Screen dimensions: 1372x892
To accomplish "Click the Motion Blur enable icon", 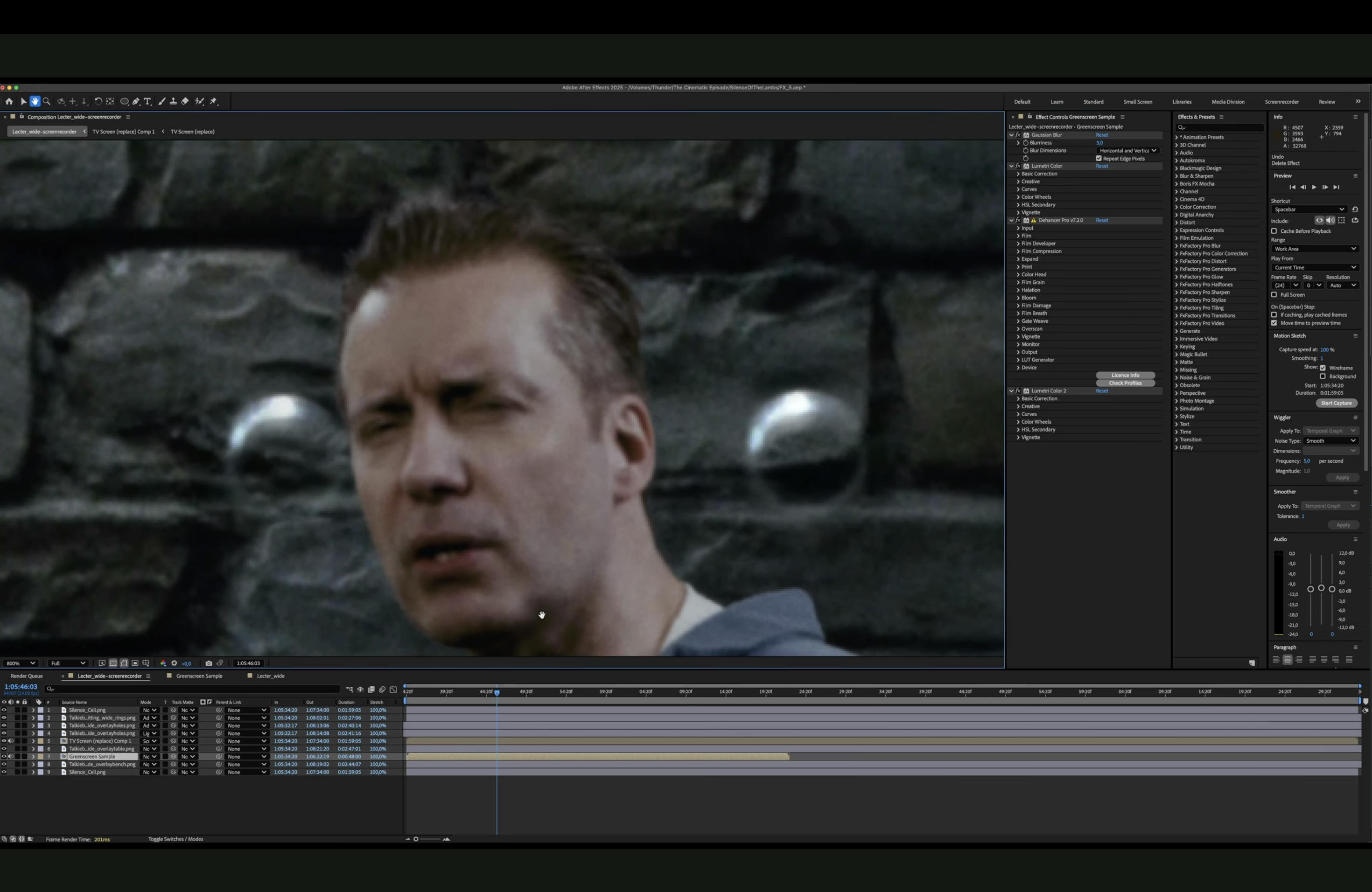I will click(382, 690).
